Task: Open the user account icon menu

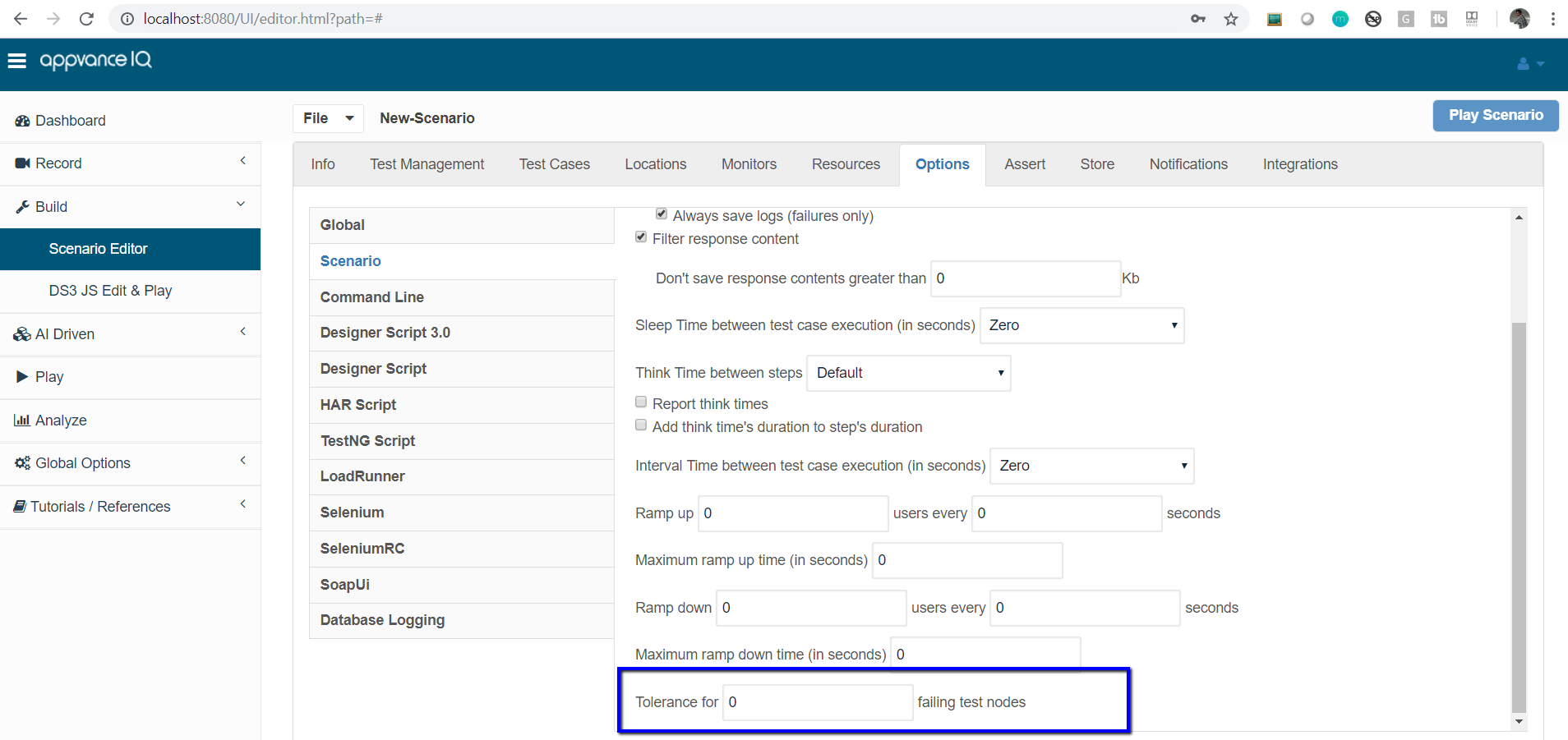Action: [1529, 64]
